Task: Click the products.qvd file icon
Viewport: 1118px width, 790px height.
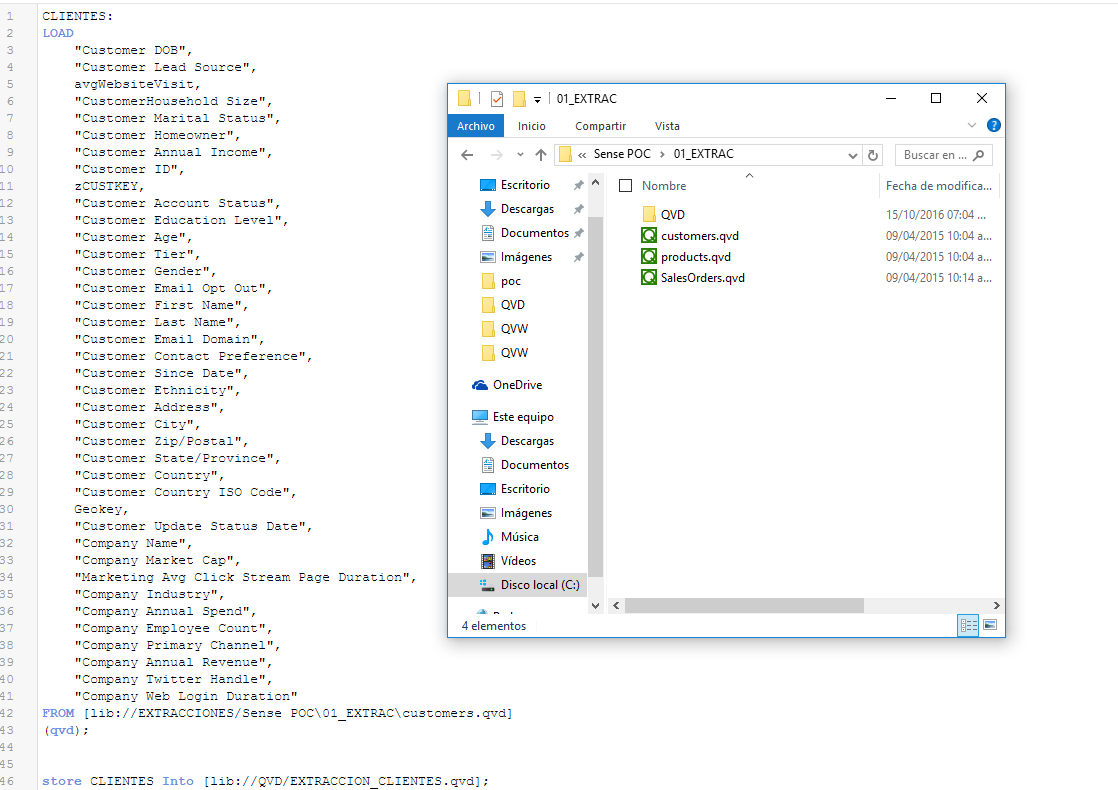Action: (650, 257)
